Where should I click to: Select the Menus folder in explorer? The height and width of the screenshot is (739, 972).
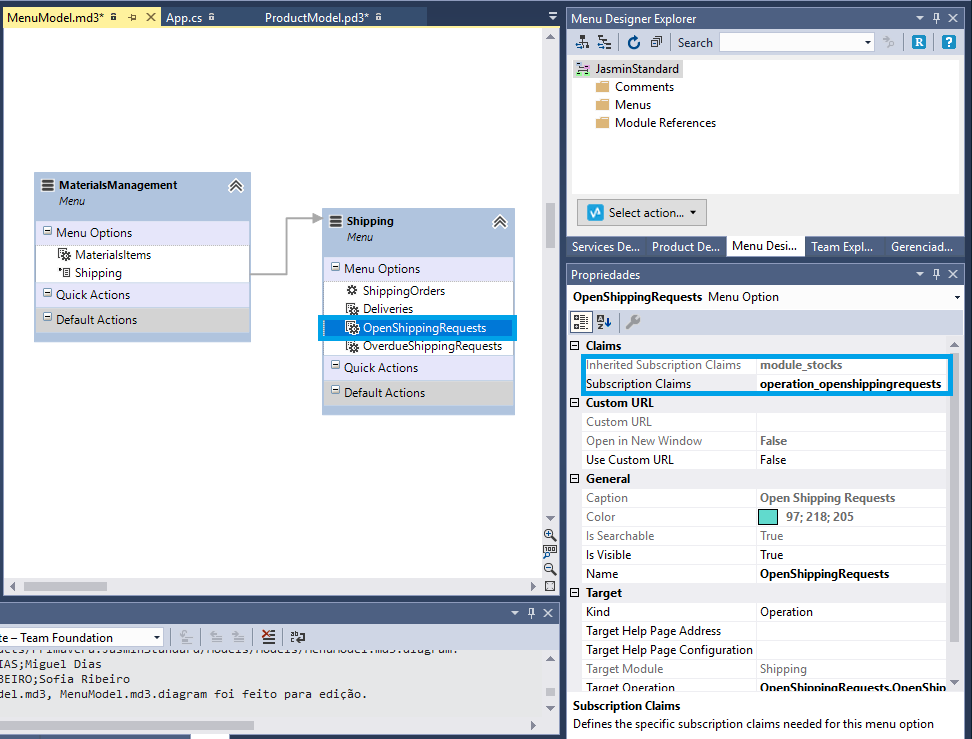632,105
